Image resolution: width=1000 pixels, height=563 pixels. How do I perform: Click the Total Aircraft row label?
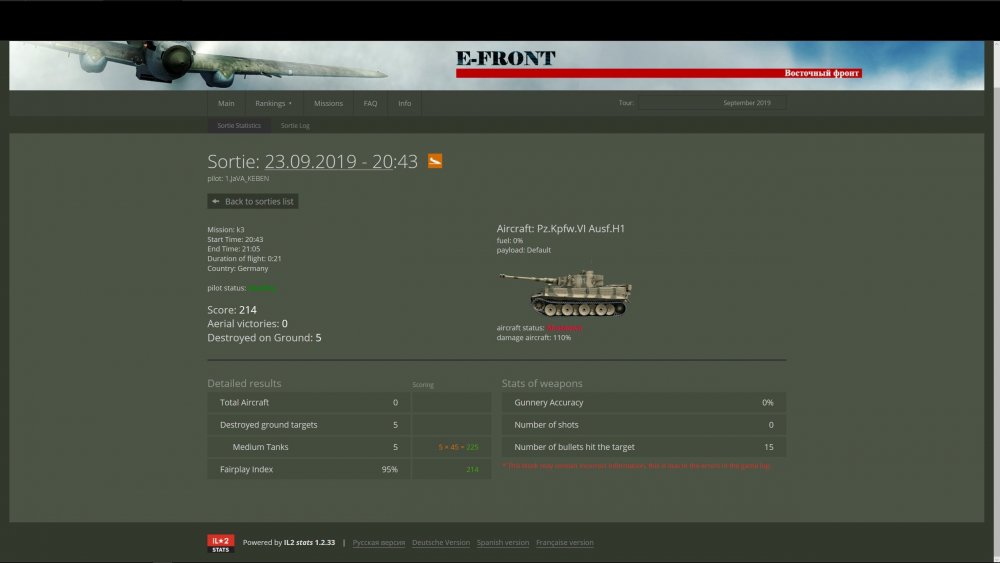pos(244,402)
